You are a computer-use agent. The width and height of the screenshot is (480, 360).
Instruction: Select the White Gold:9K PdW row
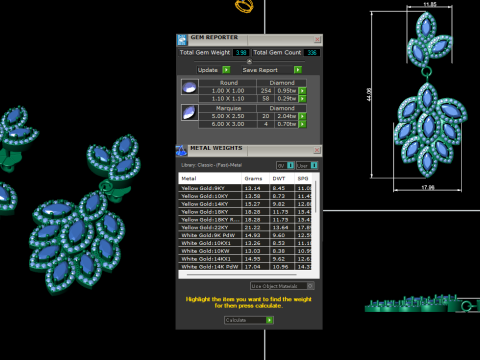point(245,235)
